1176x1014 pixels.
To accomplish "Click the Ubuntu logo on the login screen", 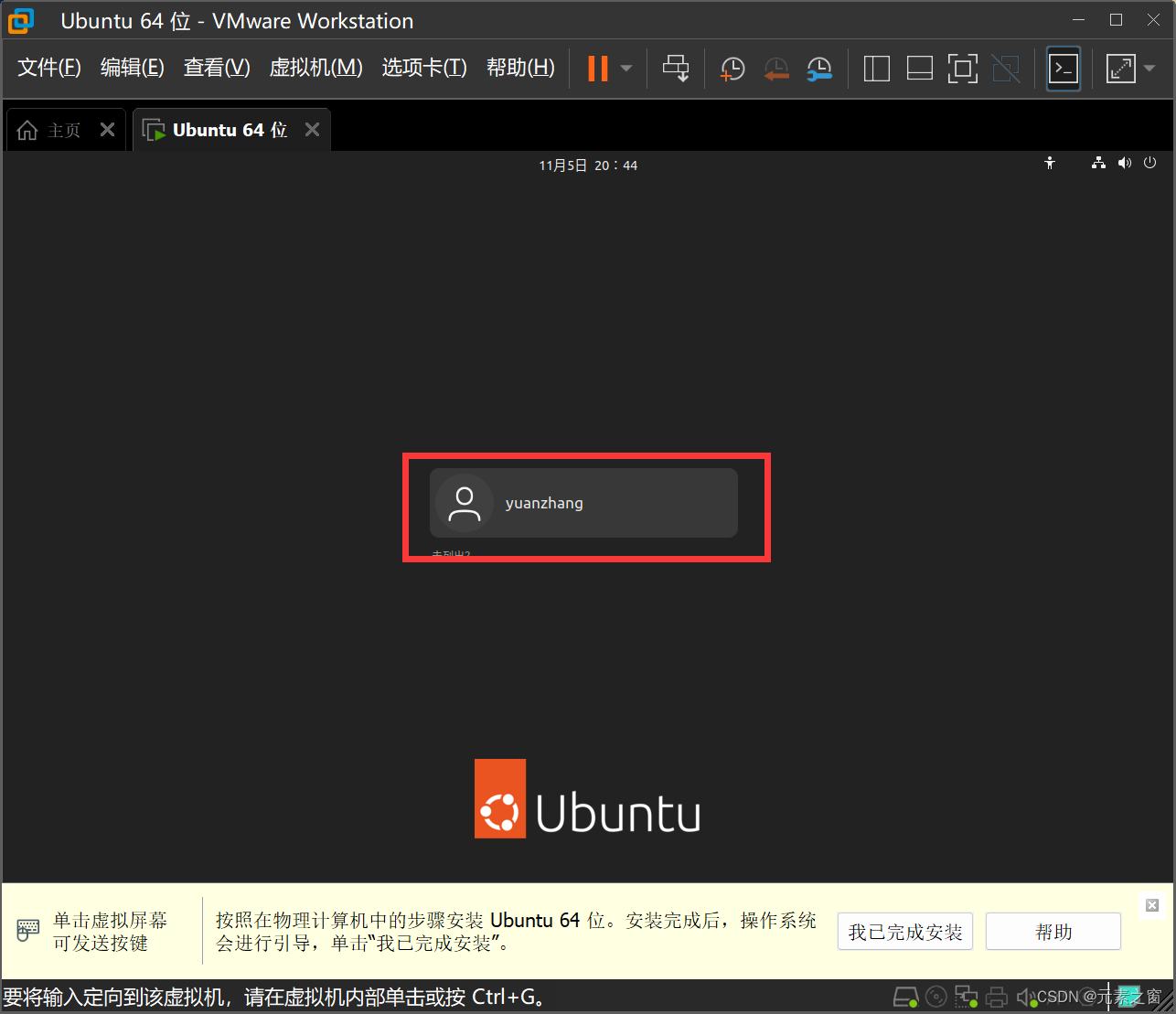I will click(x=587, y=799).
